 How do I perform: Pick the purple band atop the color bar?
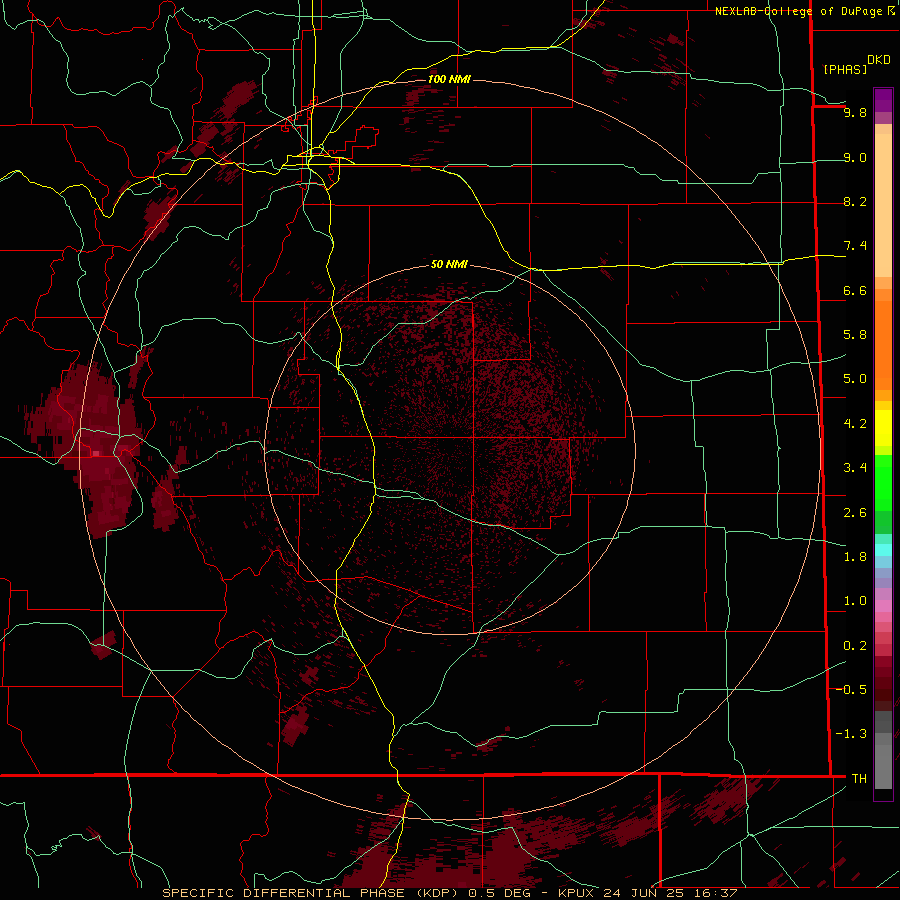tap(883, 100)
